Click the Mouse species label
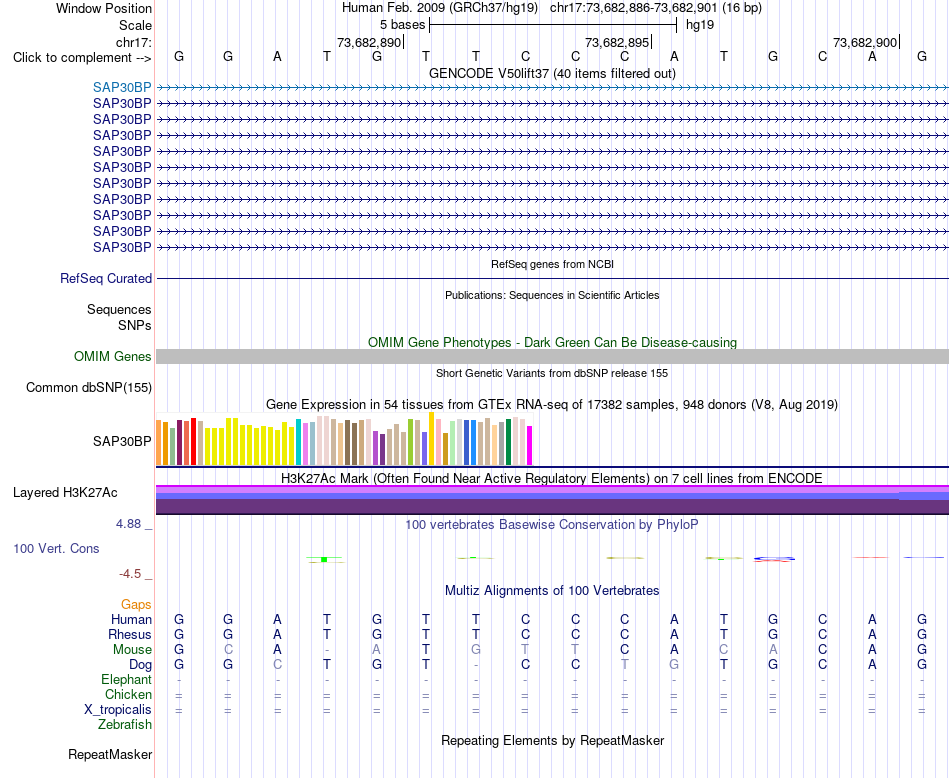 tap(132, 650)
